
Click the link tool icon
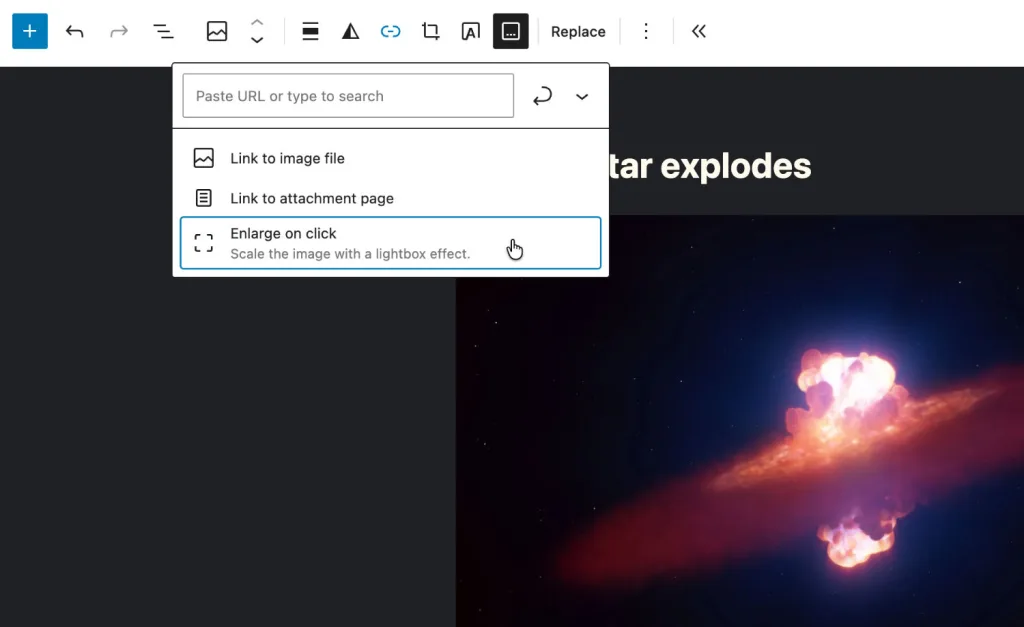pyautogui.click(x=390, y=31)
